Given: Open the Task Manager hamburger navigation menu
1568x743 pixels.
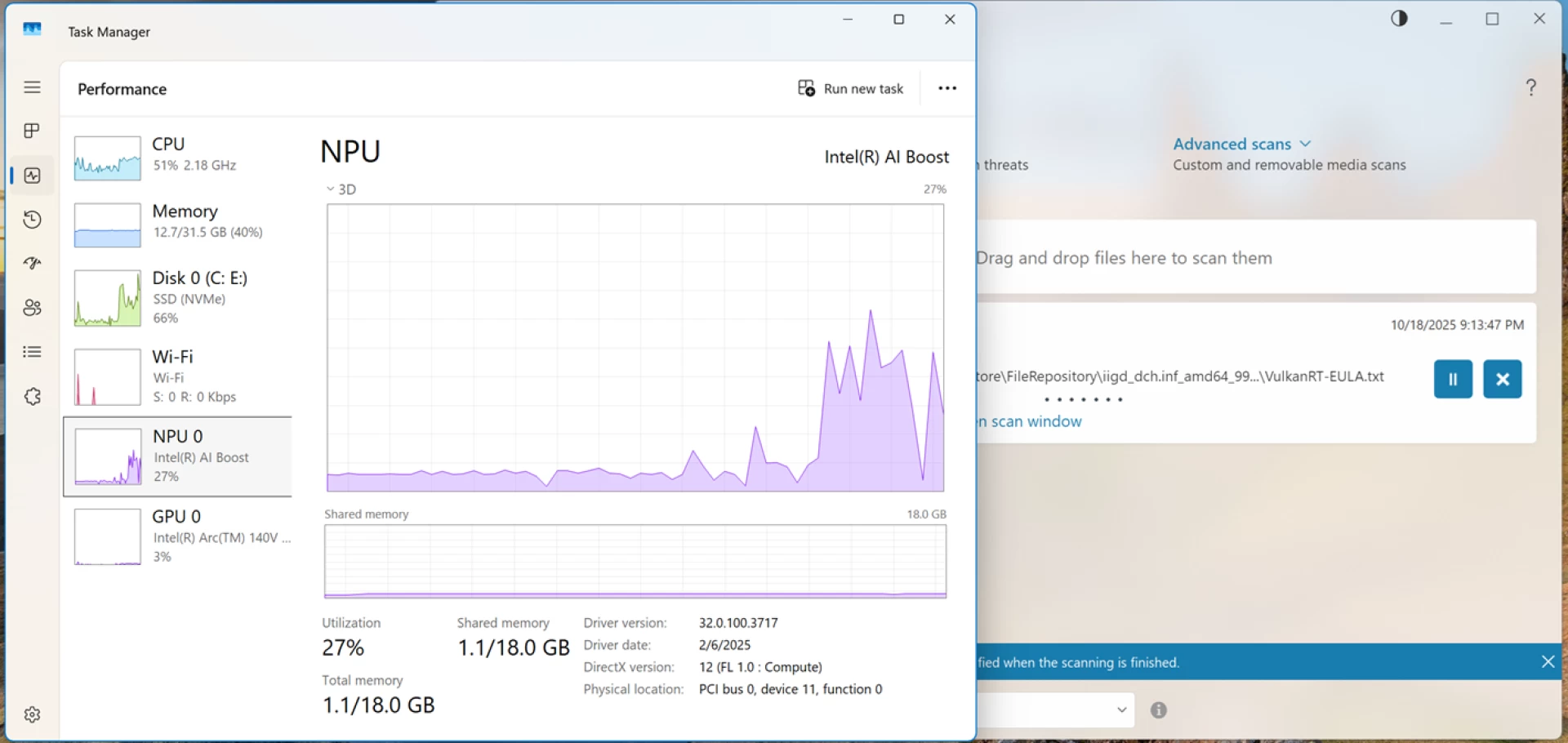Looking at the screenshot, I should (32, 87).
